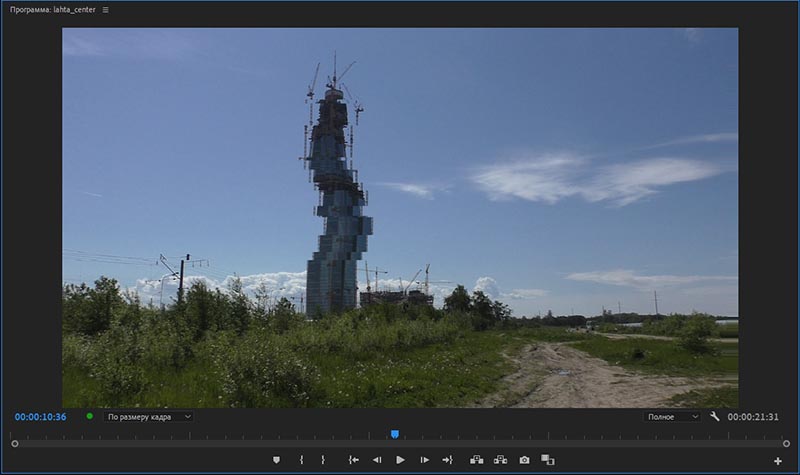Start playback with the Play button
This screenshot has width=800, height=475.
[x=400, y=460]
